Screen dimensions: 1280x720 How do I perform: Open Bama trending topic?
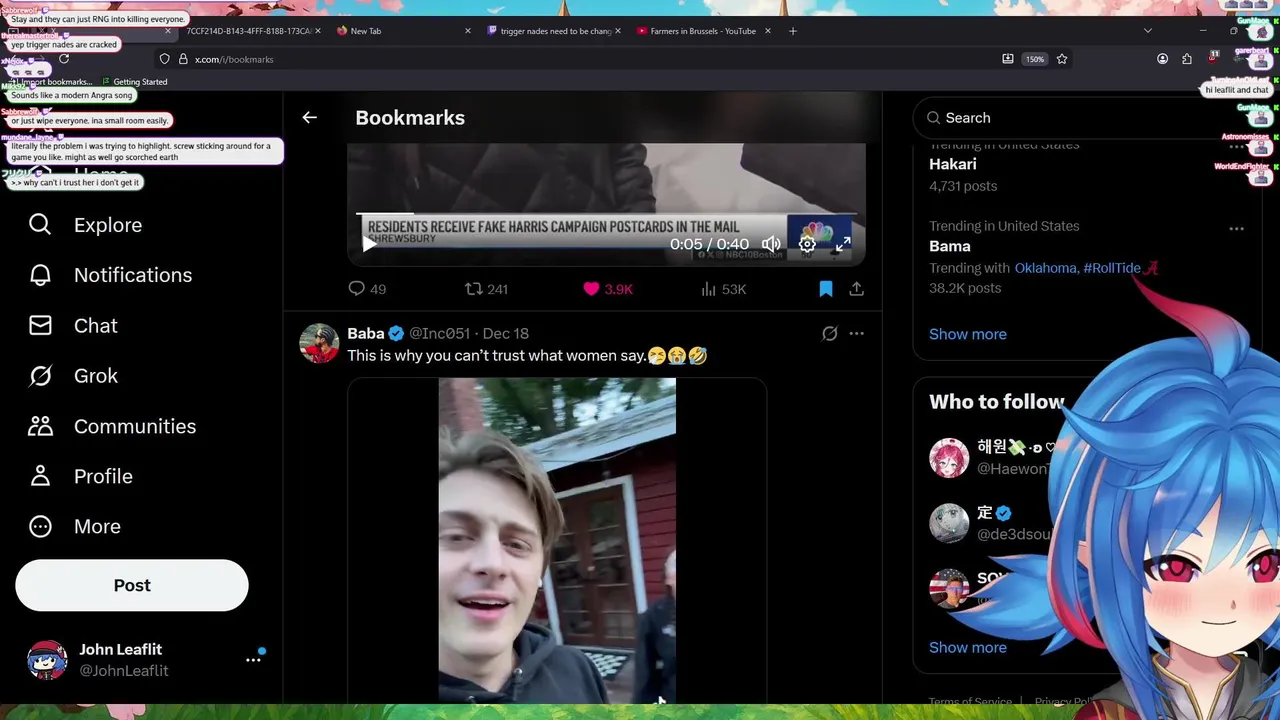950,246
